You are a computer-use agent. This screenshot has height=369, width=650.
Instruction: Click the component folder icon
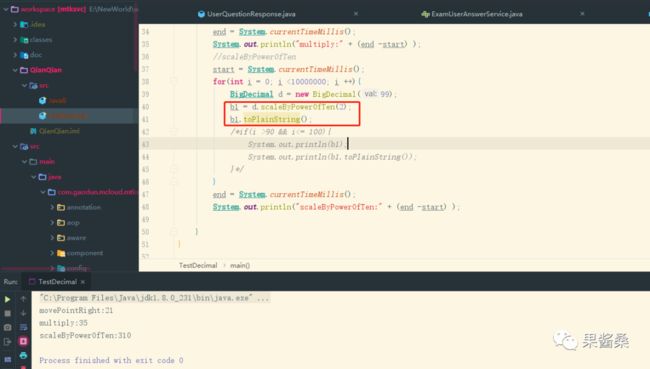61,253
